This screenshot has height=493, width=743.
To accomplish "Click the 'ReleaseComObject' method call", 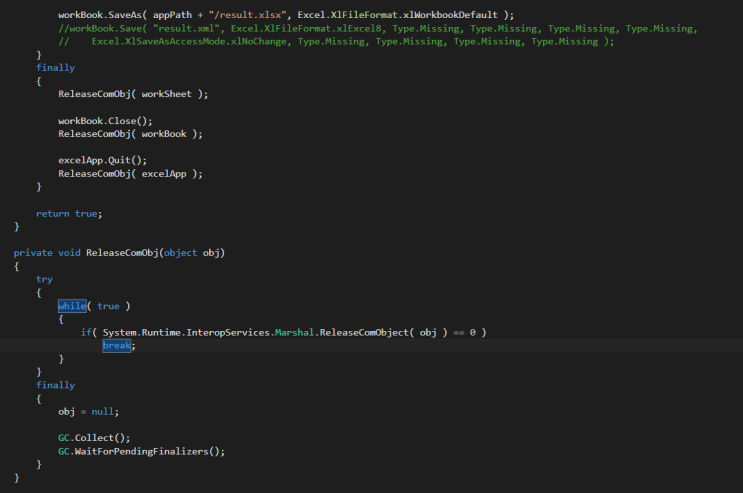I will click(364, 333).
